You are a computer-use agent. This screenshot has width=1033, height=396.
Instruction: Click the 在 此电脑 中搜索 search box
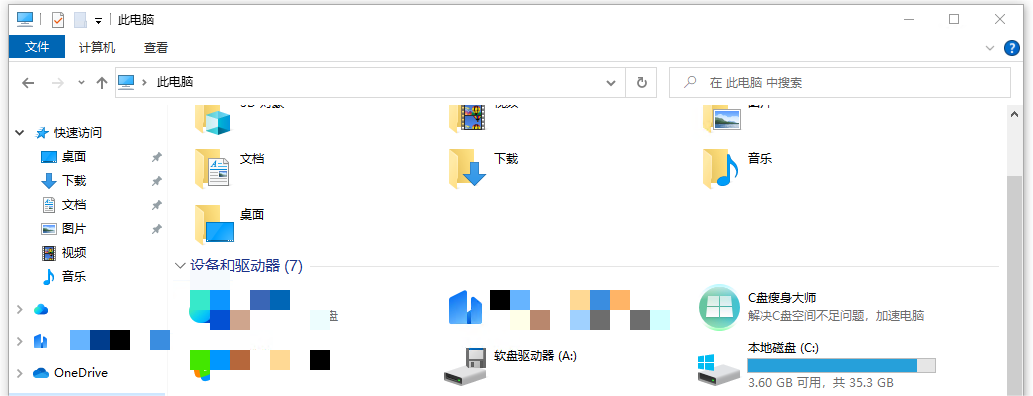[x=839, y=83]
